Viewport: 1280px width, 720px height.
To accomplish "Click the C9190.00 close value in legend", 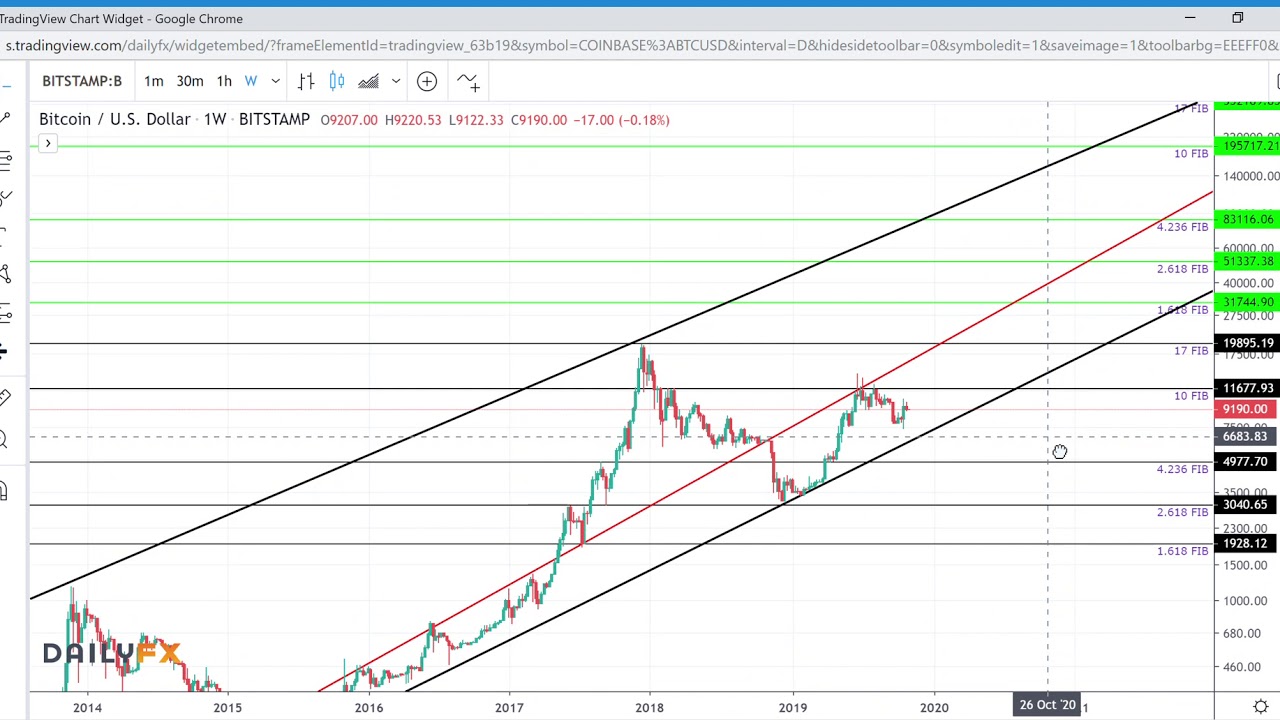I will click(x=539, y=120).
